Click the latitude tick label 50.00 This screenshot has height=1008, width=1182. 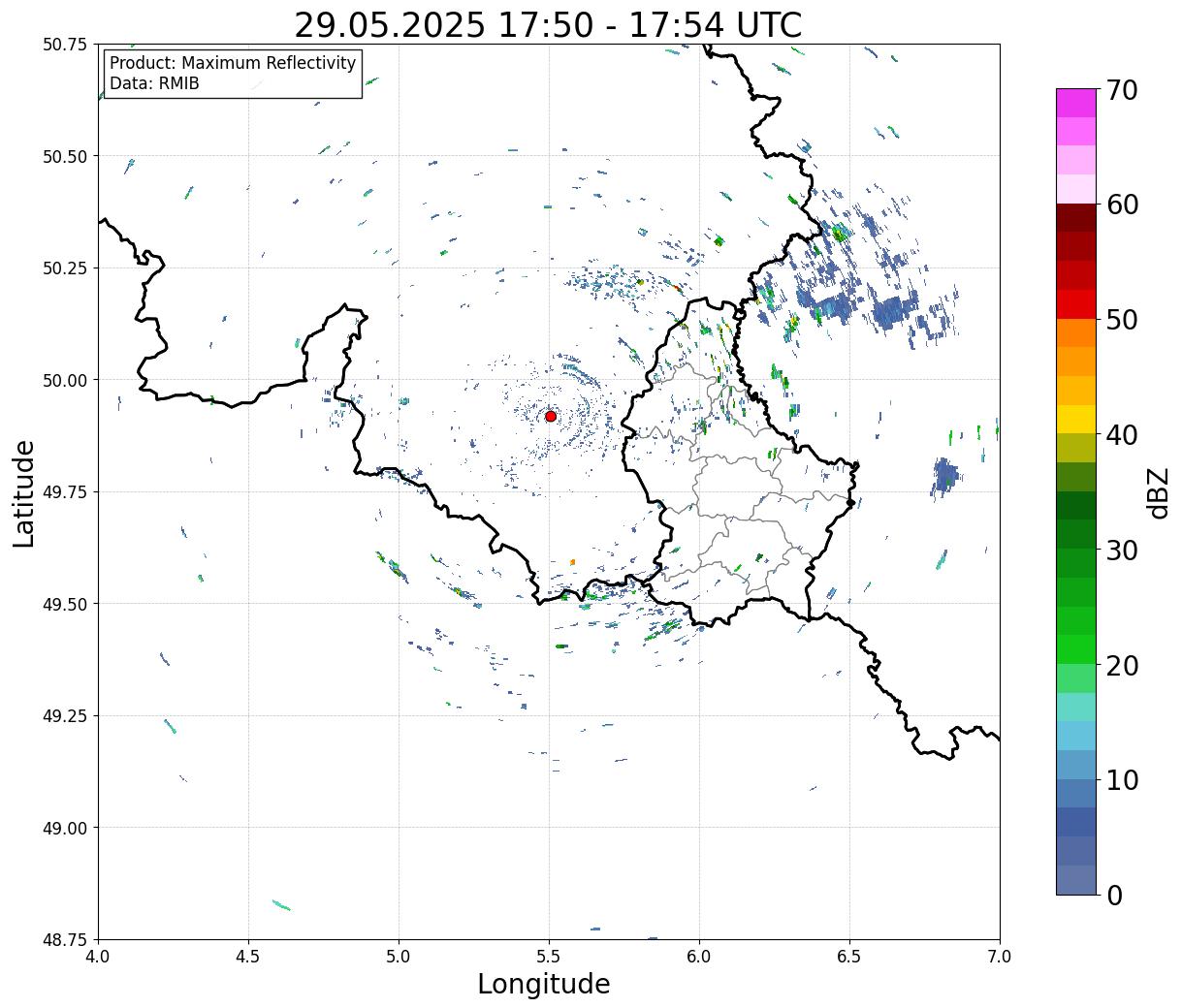tap(65, 380)
